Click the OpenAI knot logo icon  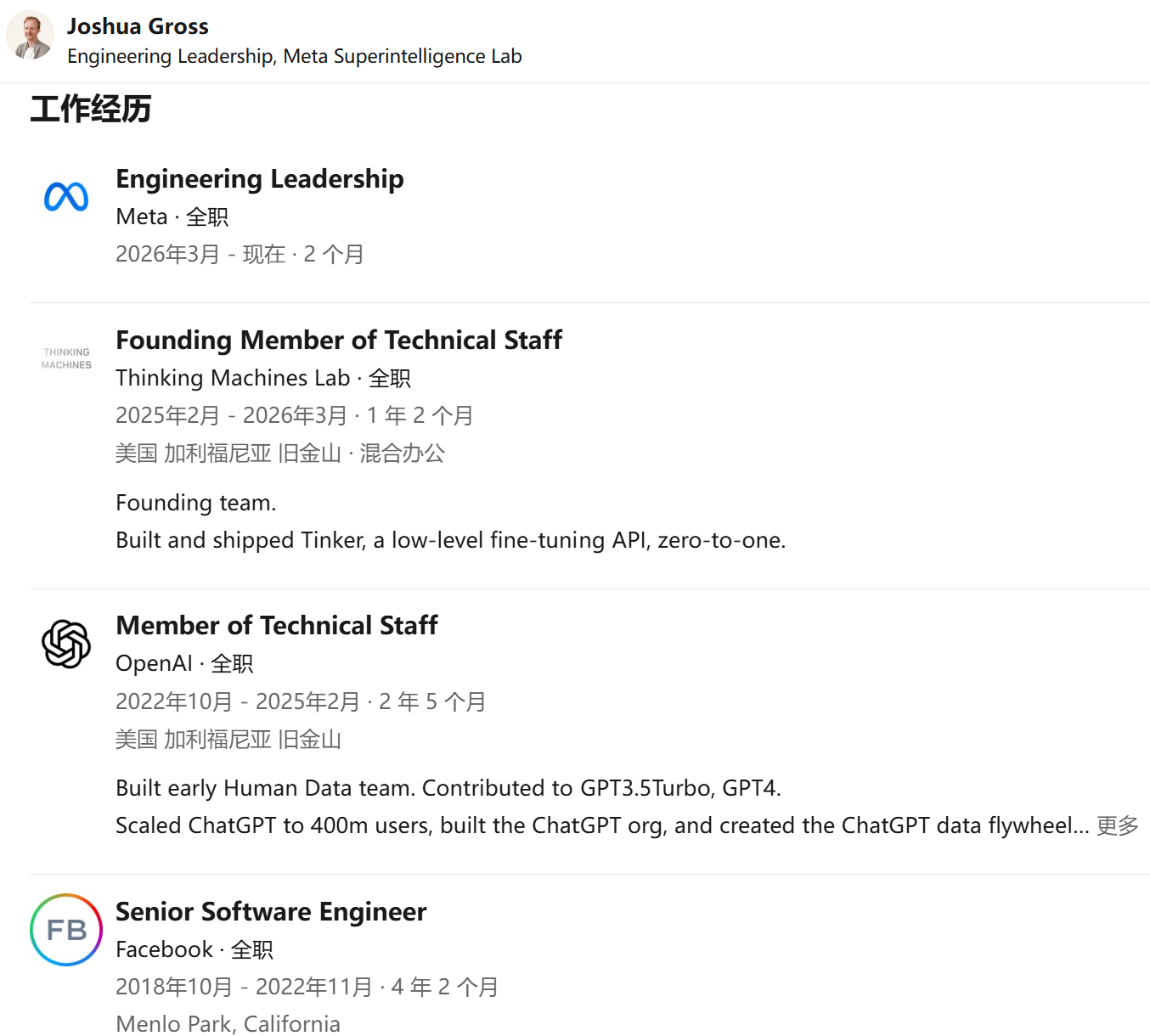coord(66,644)
